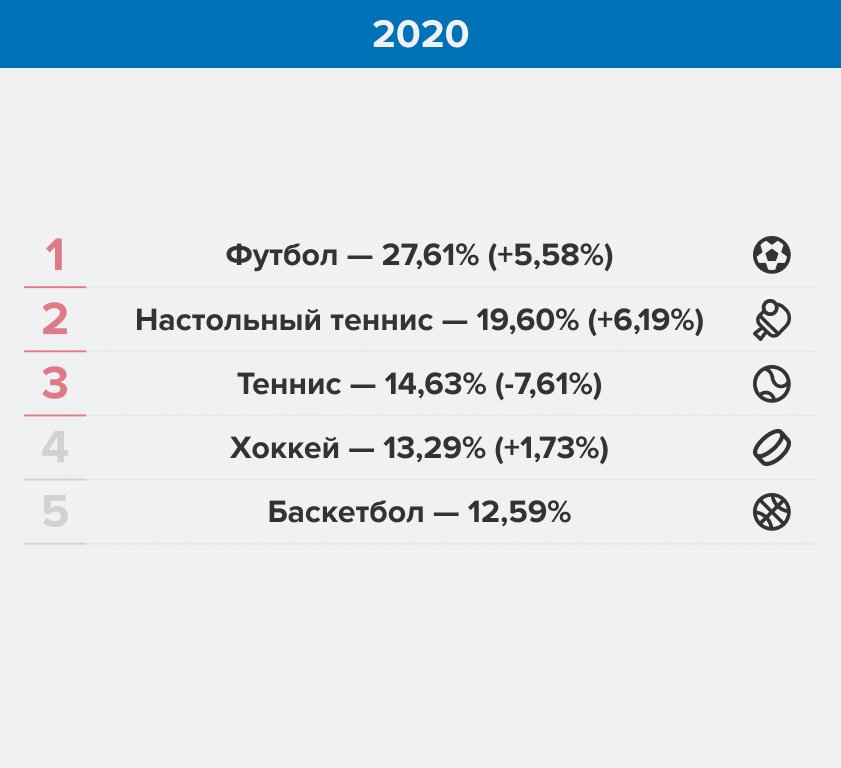The height and width of the screenshot is (768, 841).
Task: Click the (+5,58%) change value
Action: coord(550,256)
